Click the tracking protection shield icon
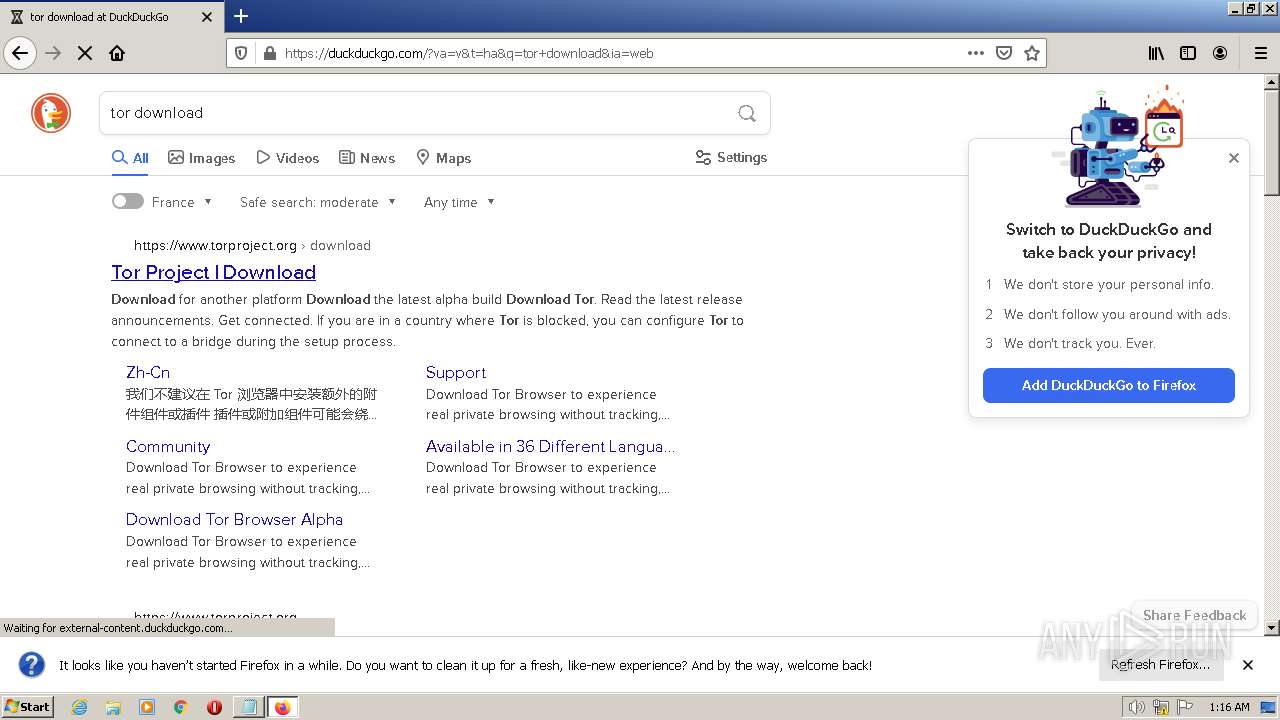This screenshot has height=720, width=1280. pyautogui.click(x=241, y=53)
